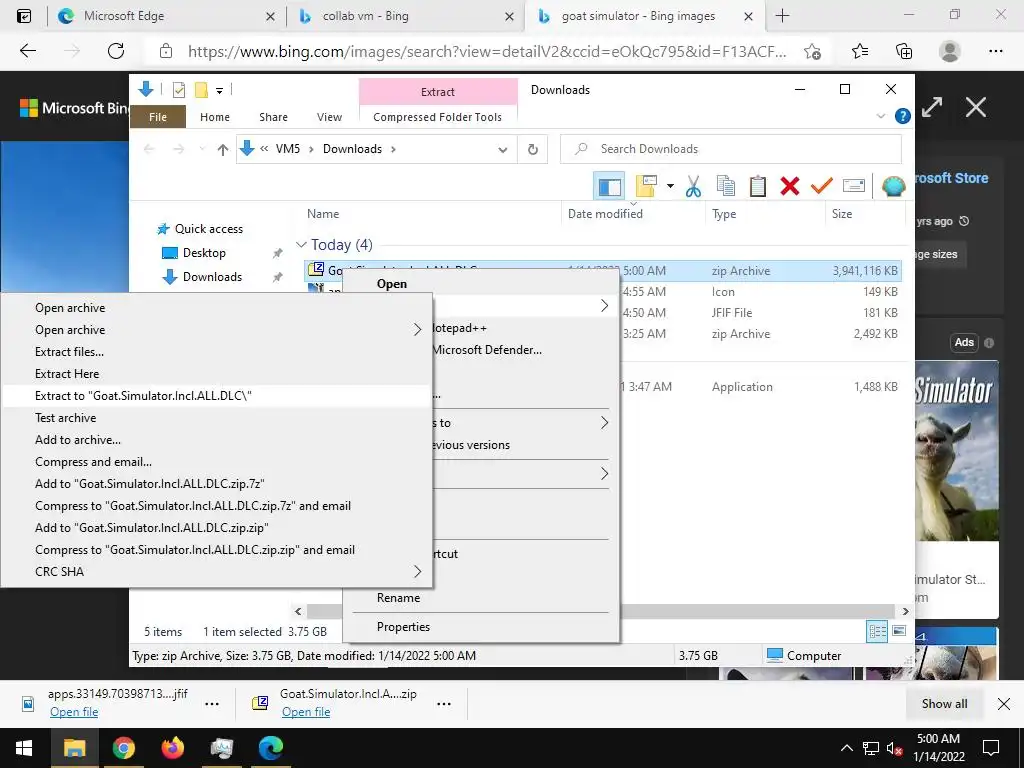Image resolution: width=1024 pixels, height=768 pixels.
Task: Click Edge Favorites star icon
Action: coord(860,51)
